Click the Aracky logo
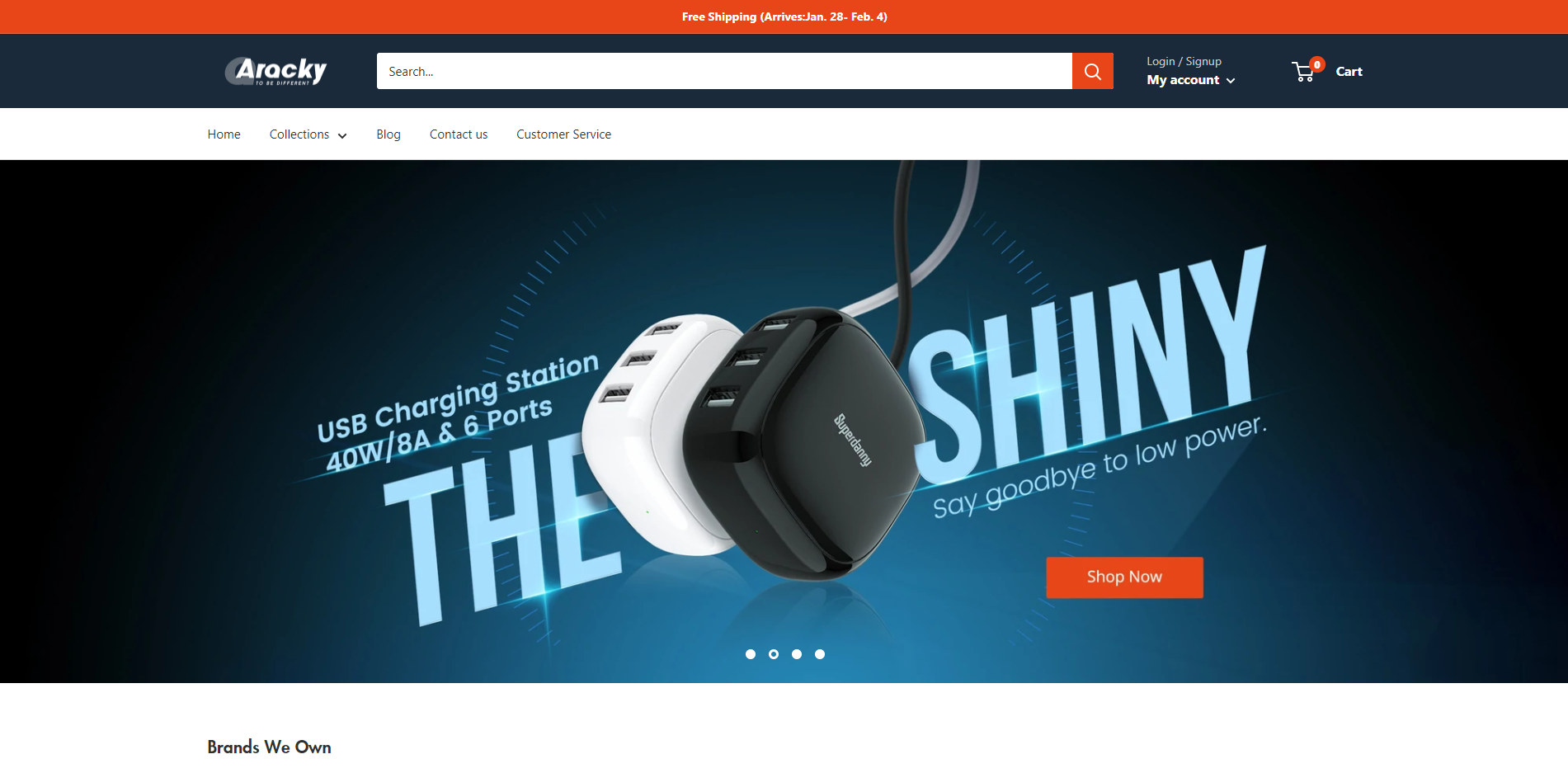The height and width of the screenshot is (773, 1568). coord(275,71)
